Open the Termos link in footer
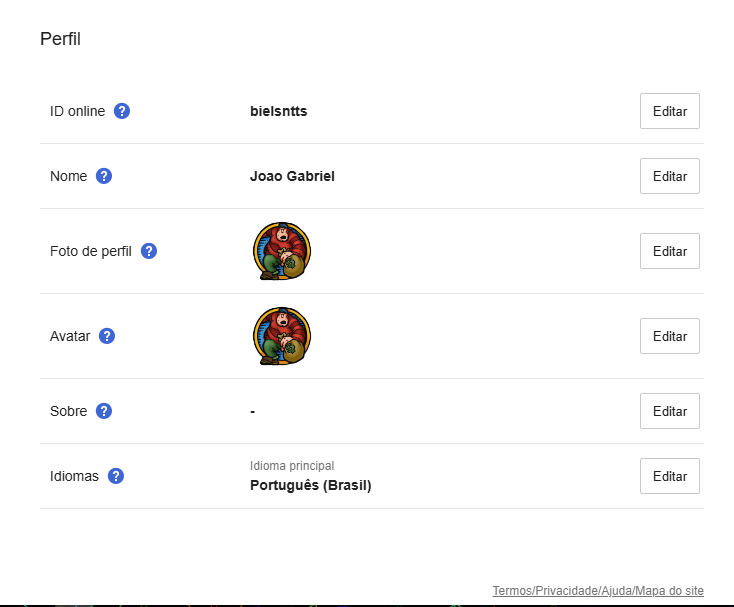Viewport: 734px width, 607px height. (x=511, y=591)
